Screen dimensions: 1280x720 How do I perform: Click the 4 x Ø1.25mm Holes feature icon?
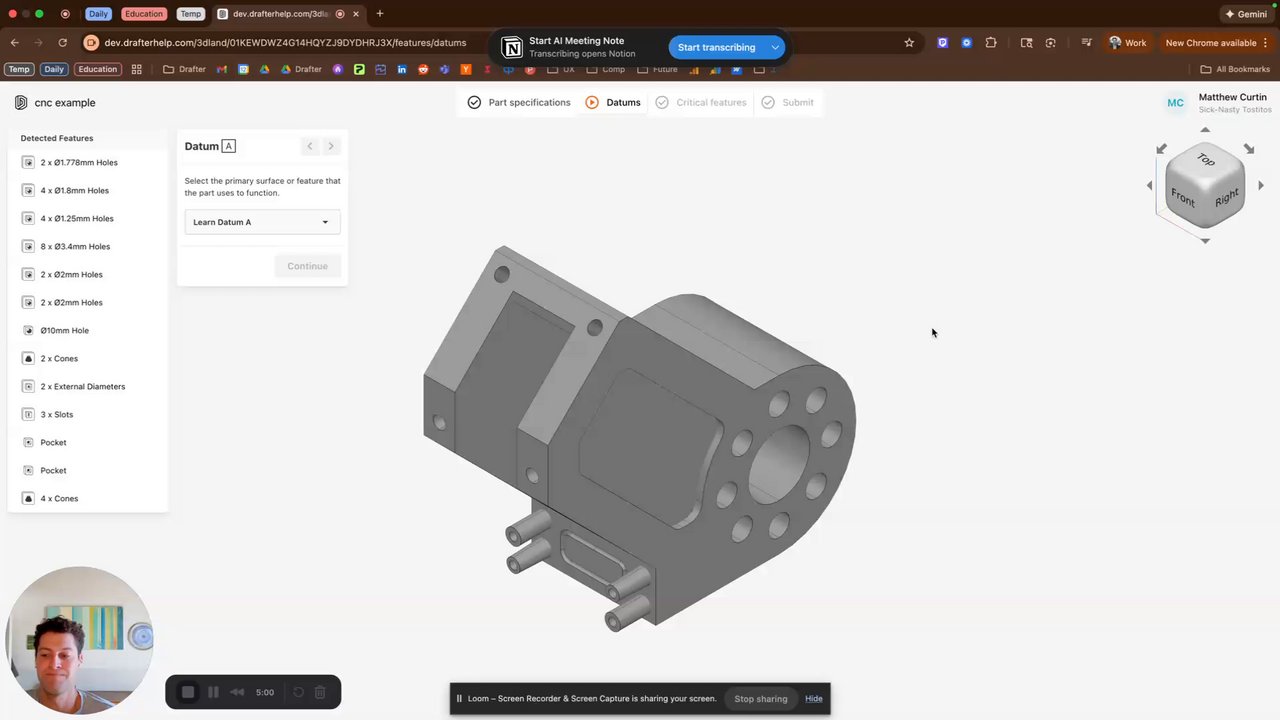[28, 218]
